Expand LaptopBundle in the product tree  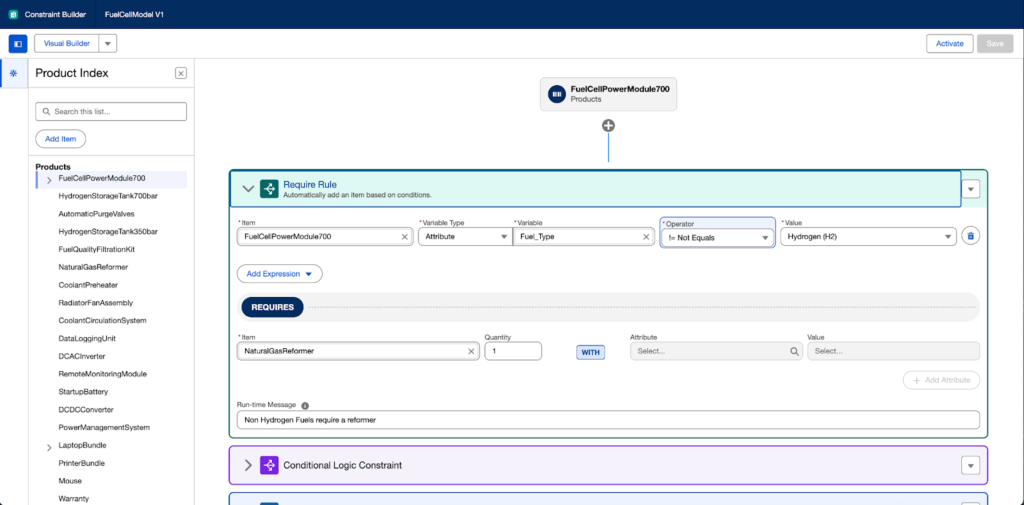(49, 448)
